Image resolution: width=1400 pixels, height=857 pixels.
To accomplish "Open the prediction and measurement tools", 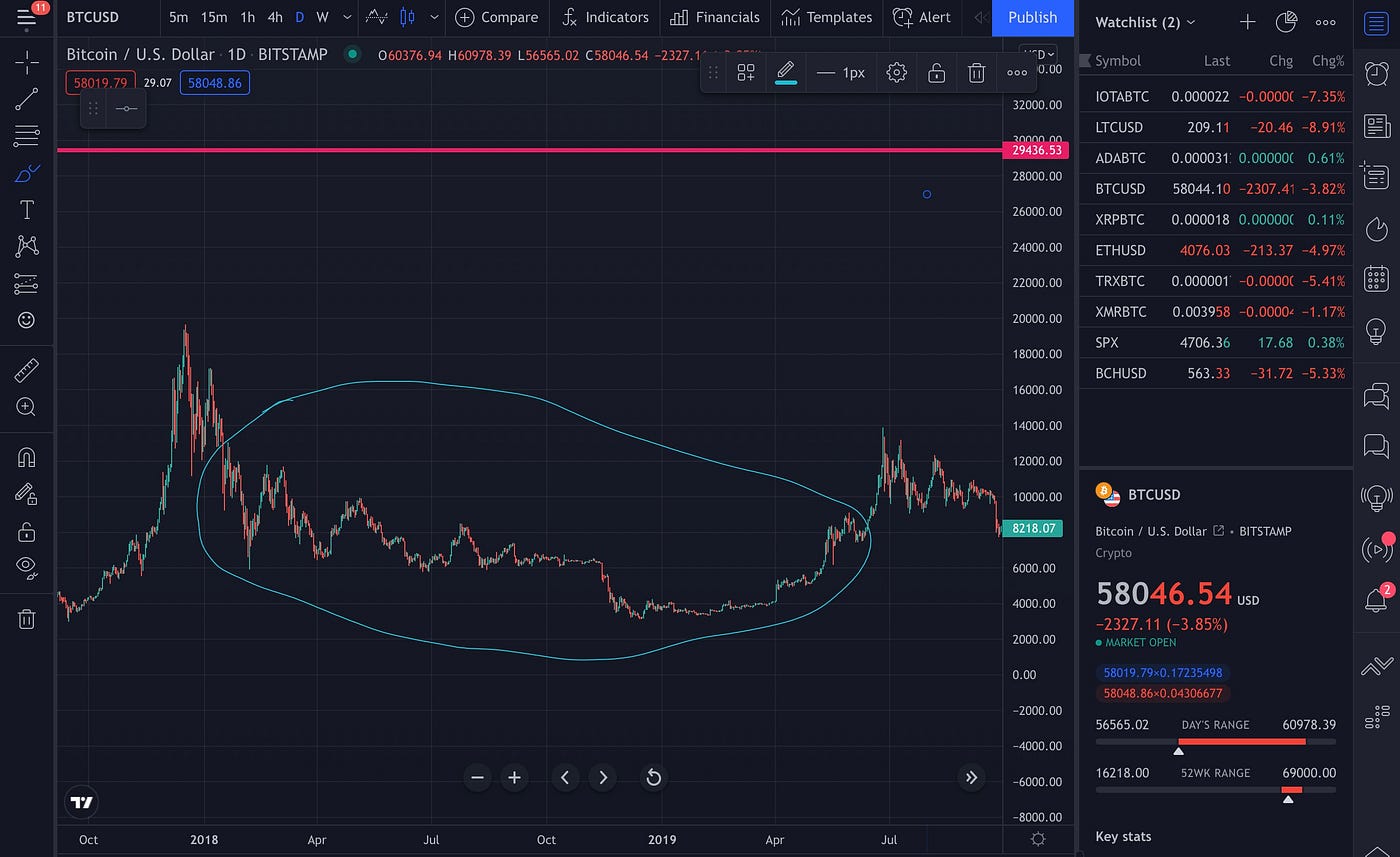I will tap(27, 284).
